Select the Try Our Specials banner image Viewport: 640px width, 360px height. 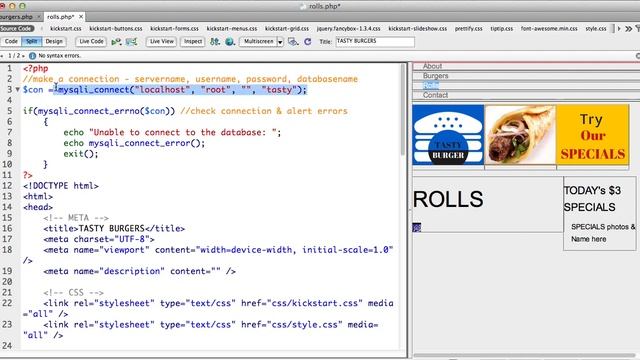click(592, 135)
